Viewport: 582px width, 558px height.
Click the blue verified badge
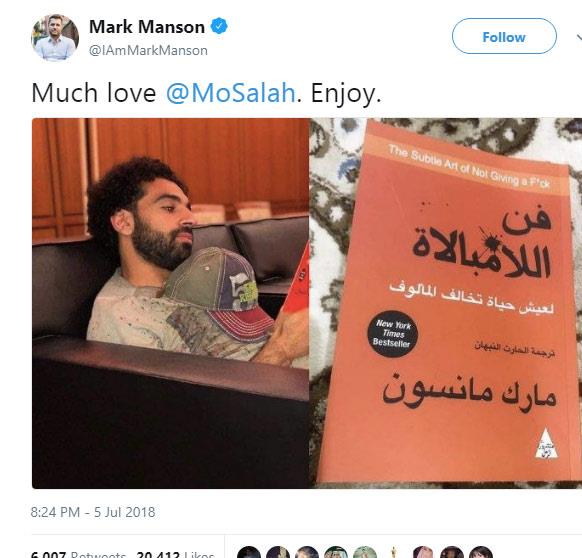coord(219,26)
